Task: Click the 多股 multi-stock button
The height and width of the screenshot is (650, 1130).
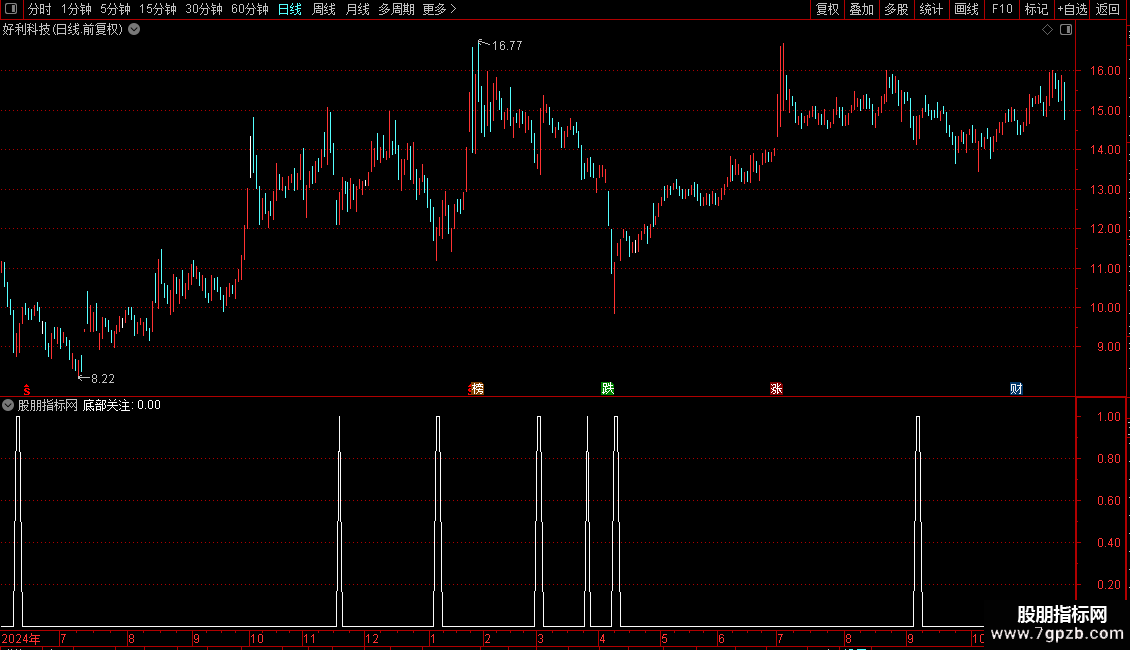Action: point(896,9)
